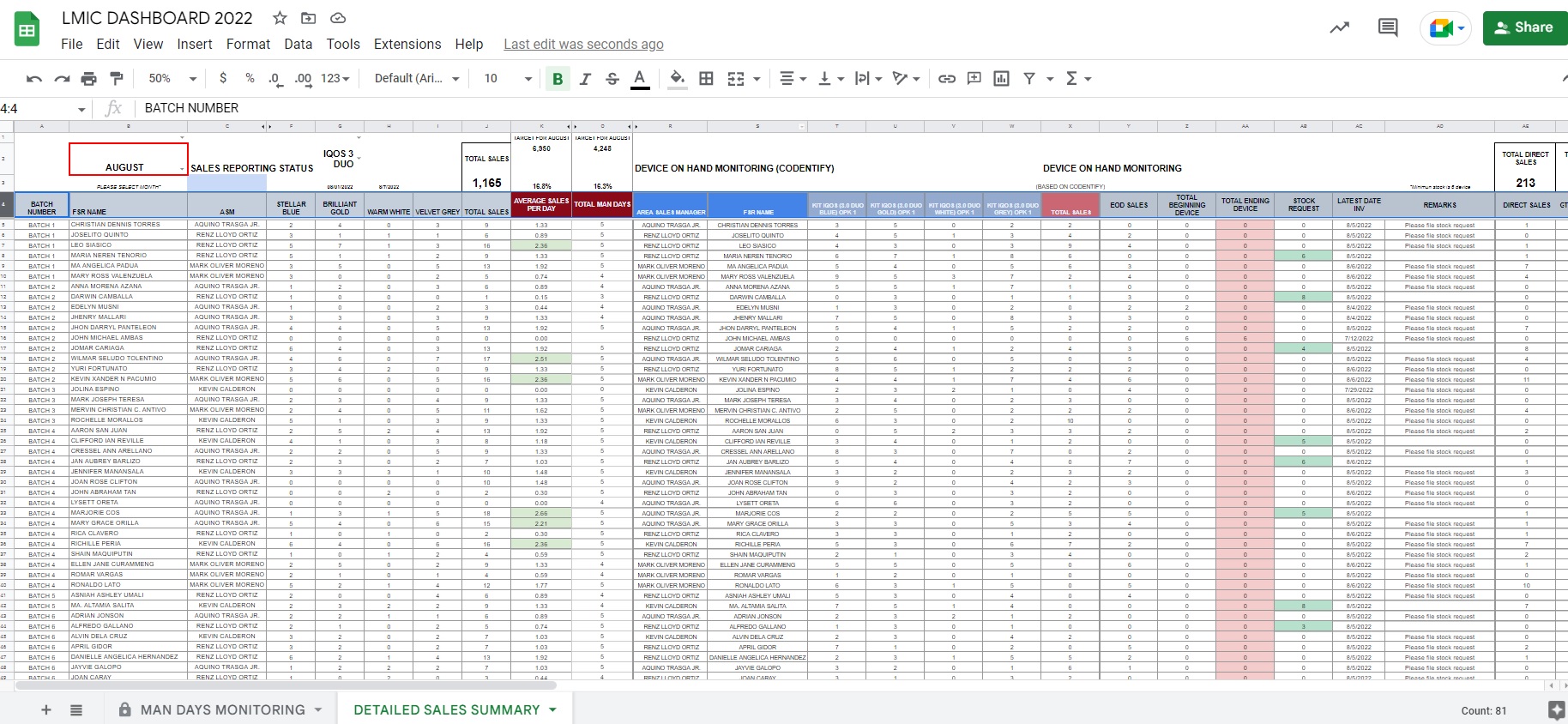1568x724 pixels.
Task: Open text wrapping dropdown
Action: (868, 79)
